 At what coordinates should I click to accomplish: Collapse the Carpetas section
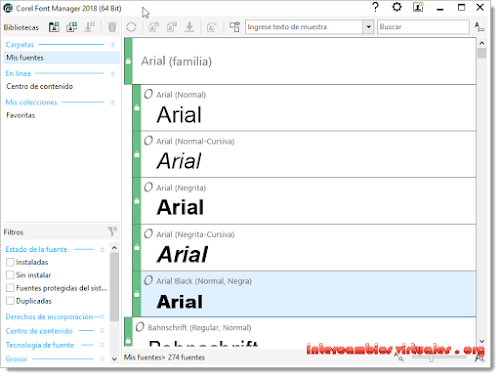pyautogui.click(x=113, y=45)
